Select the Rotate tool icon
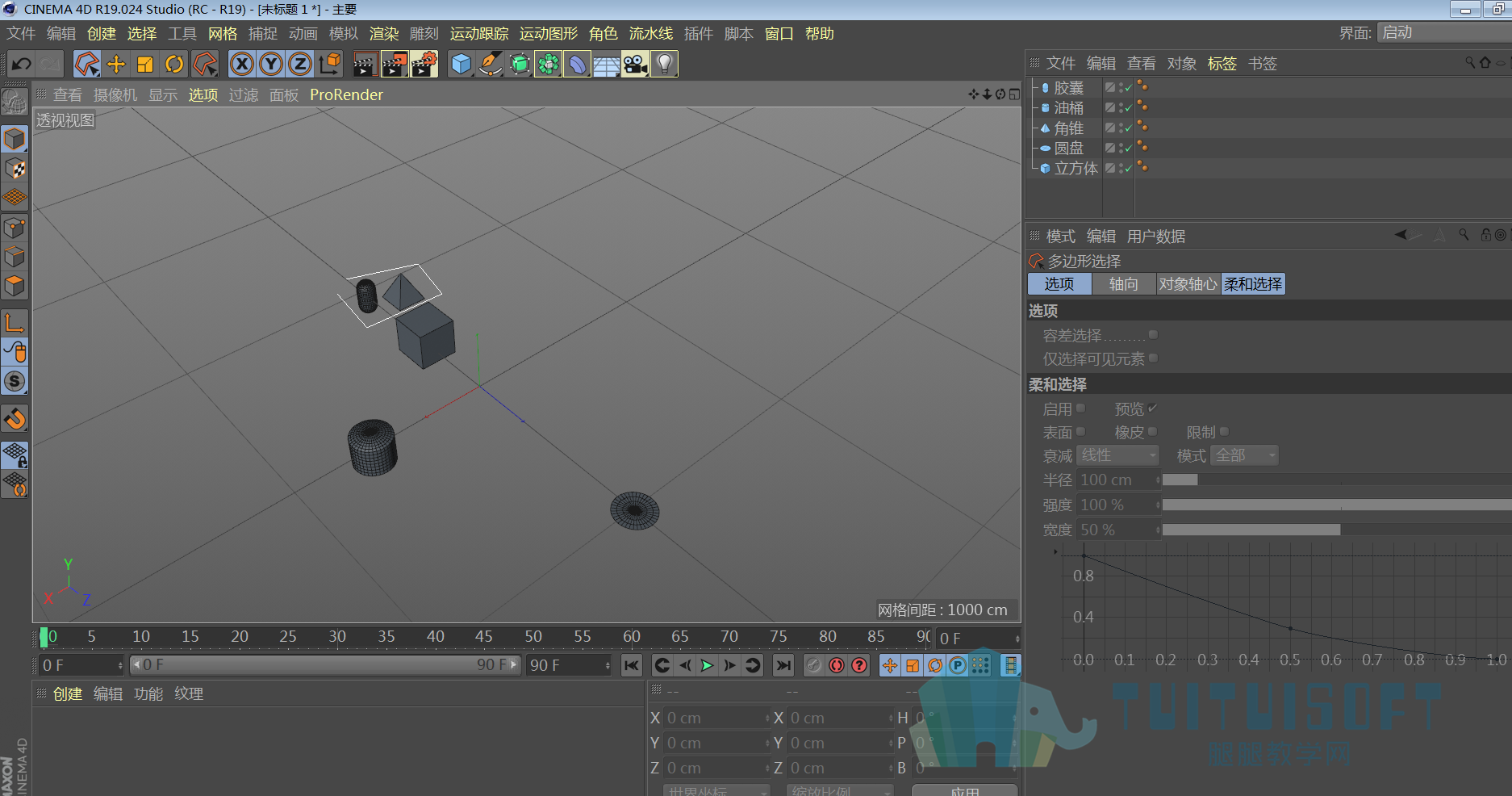This screenshot has height=796, width=1512. pyautogui.click(x=174, y=64)
